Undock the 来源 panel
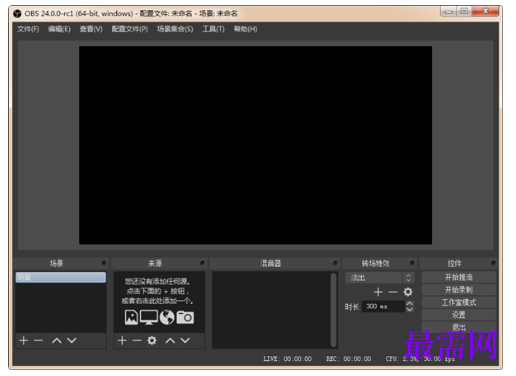The image size is (516, 376). click(202, 263)
